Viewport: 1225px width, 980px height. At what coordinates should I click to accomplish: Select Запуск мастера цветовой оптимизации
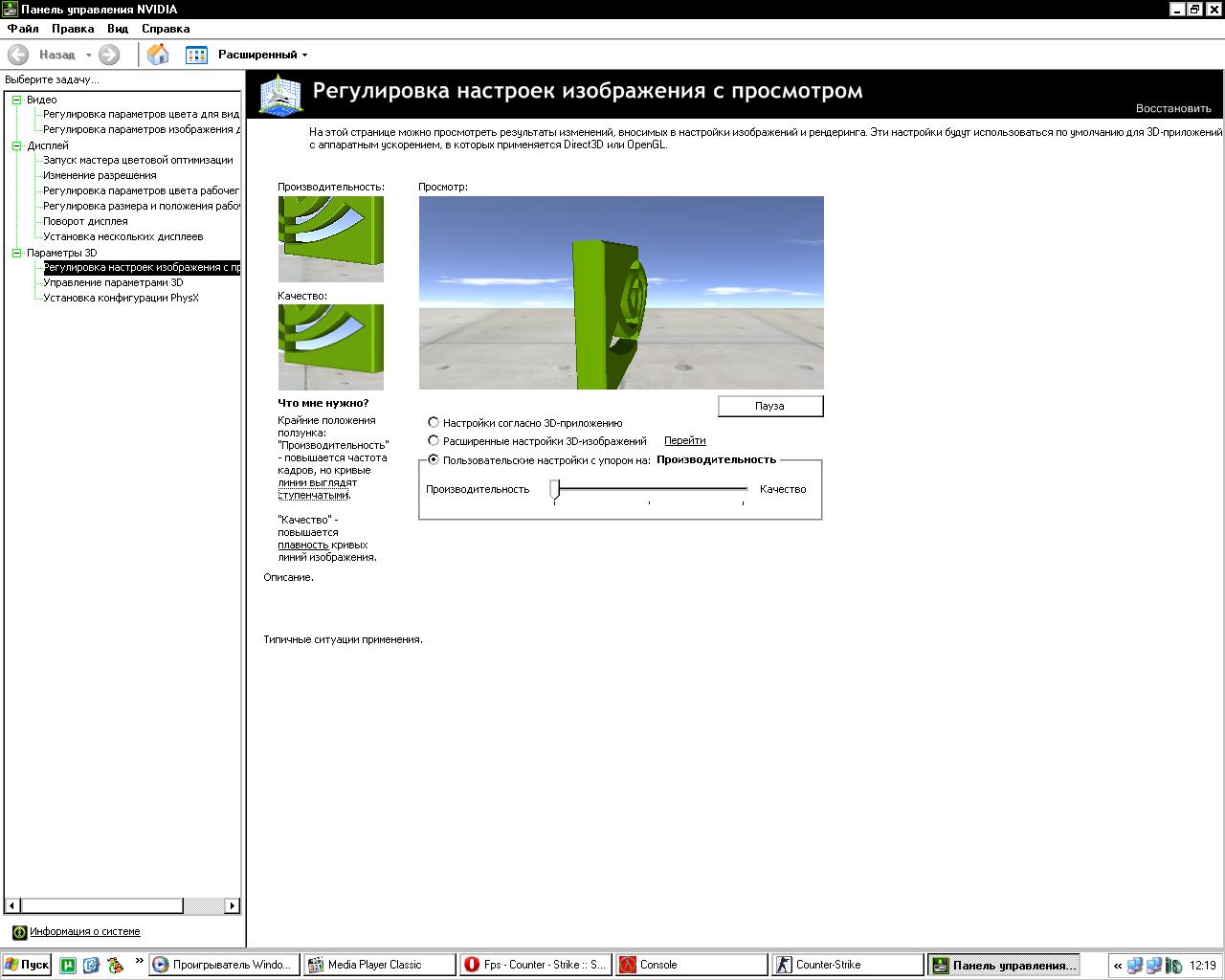click(138, 160)
